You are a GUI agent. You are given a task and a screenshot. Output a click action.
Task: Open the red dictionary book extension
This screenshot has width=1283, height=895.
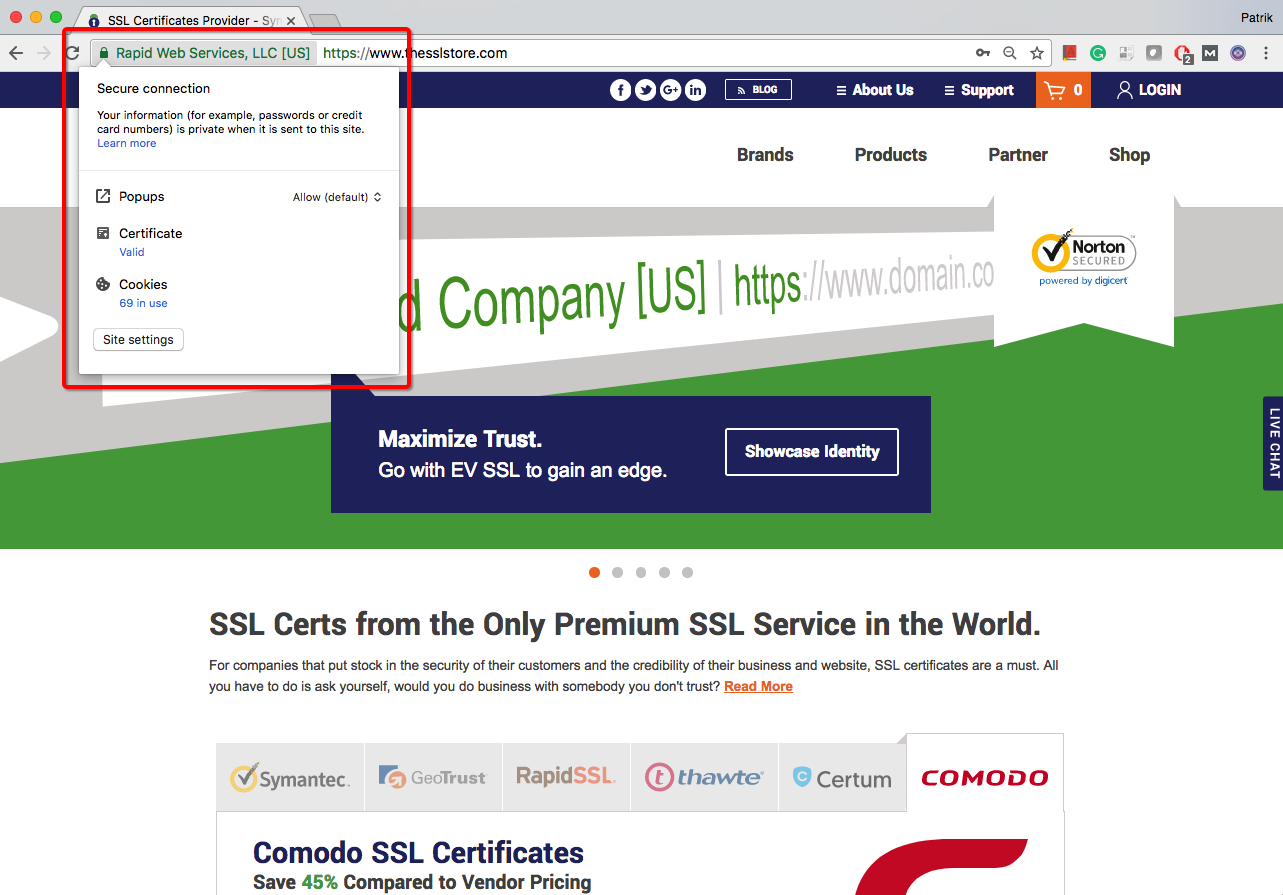[1069, 53]
